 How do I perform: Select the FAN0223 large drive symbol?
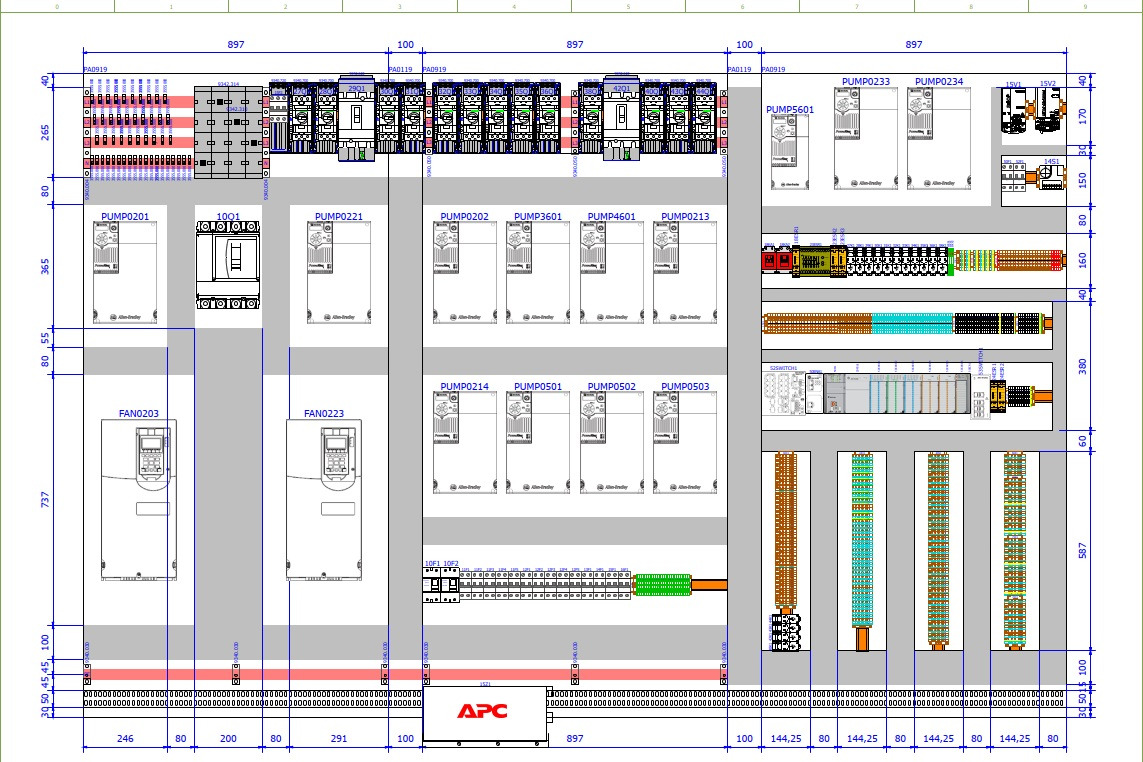pyautogui.click(x=324, y=500)
